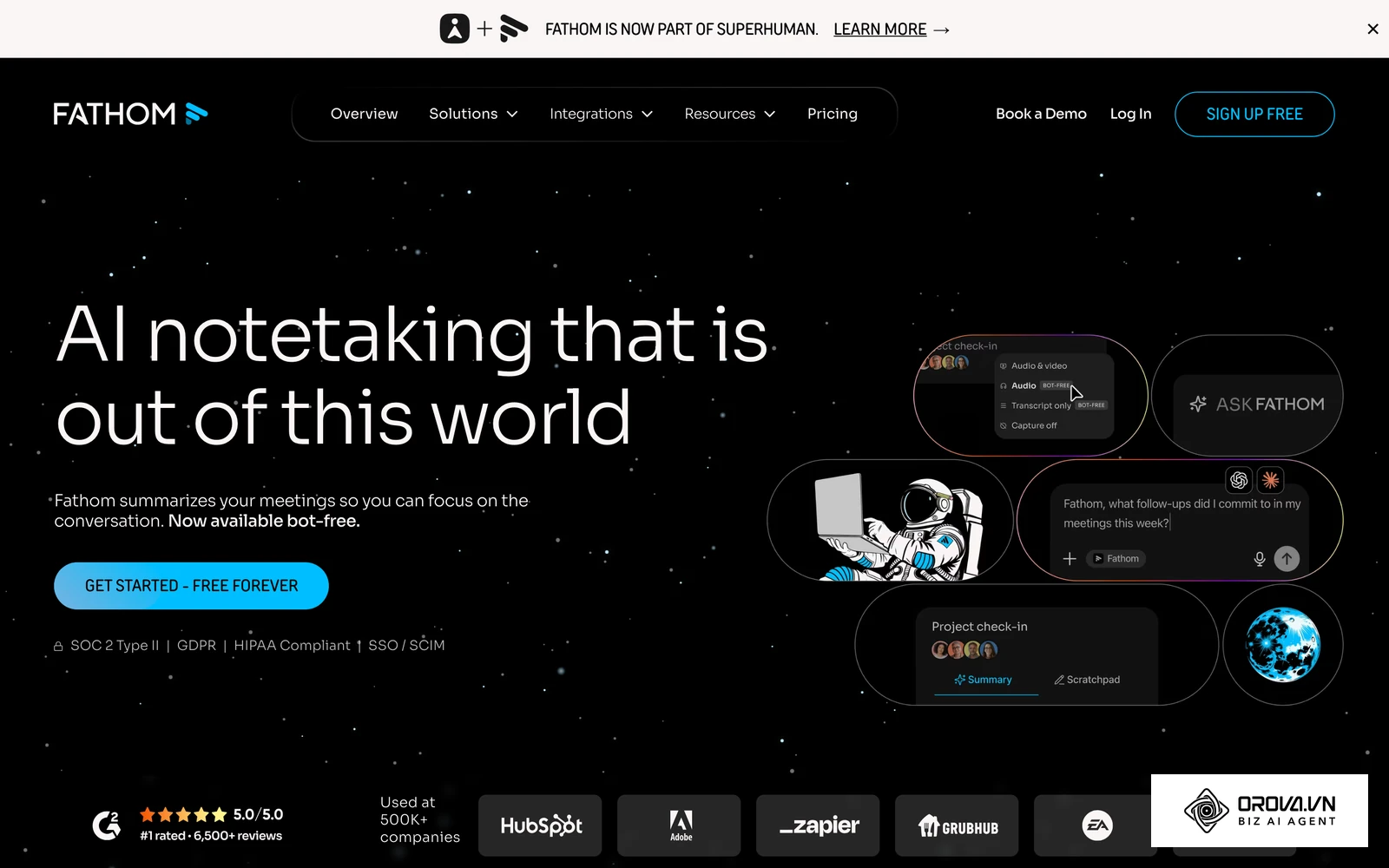Image resolution: width=1389 pixels, height=868 pixels.
Task: Select the Audio bot-free capture option
Action: click(1036, 385)
